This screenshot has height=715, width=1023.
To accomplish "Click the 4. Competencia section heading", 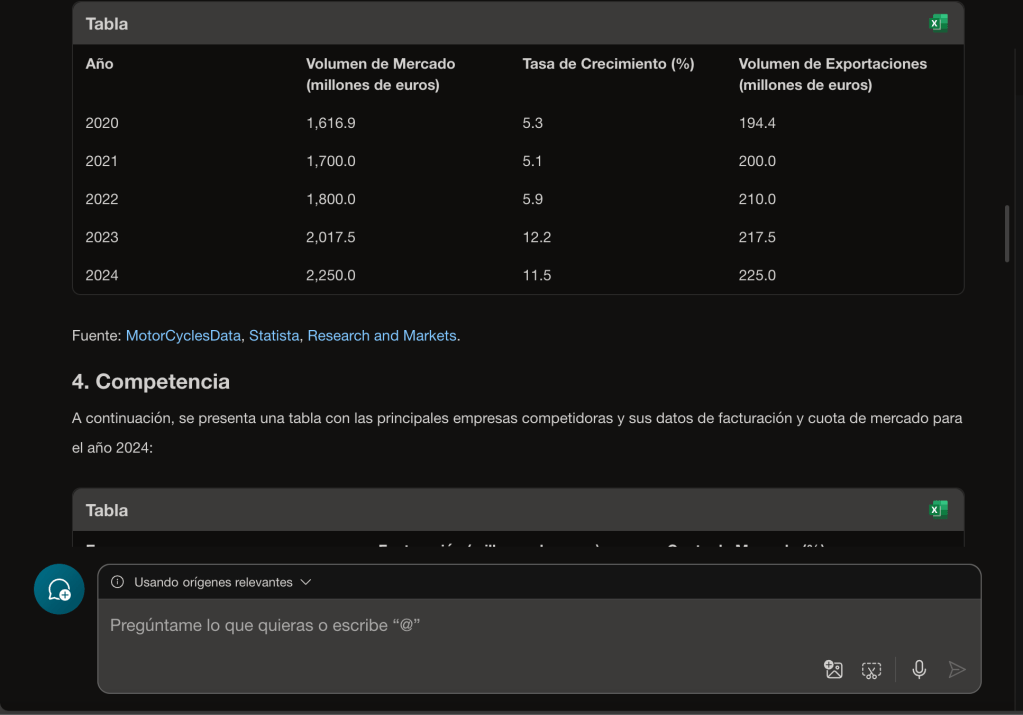I will pyautogui.click(x=151, y=381).
